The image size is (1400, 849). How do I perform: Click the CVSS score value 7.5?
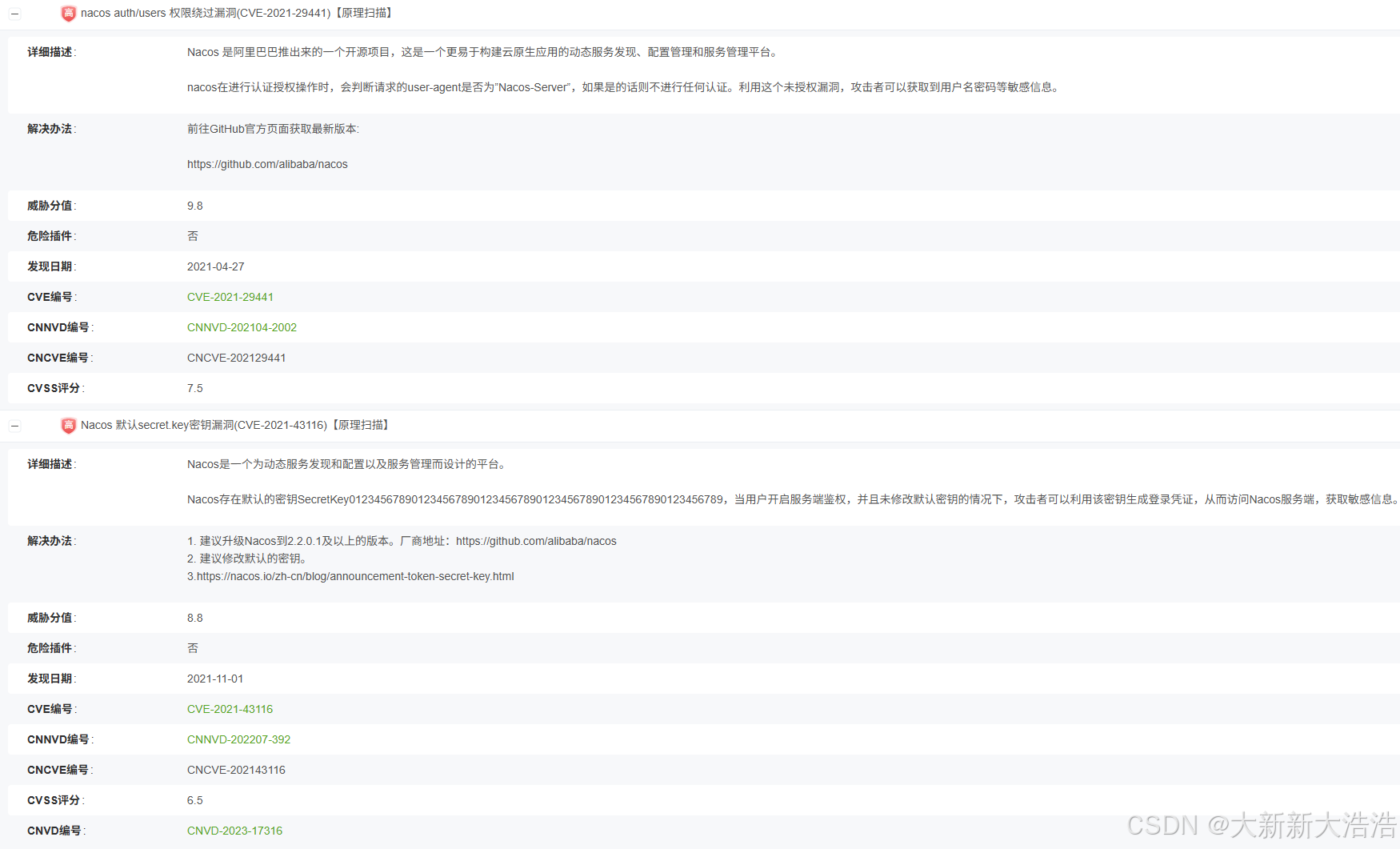point(195,388)
